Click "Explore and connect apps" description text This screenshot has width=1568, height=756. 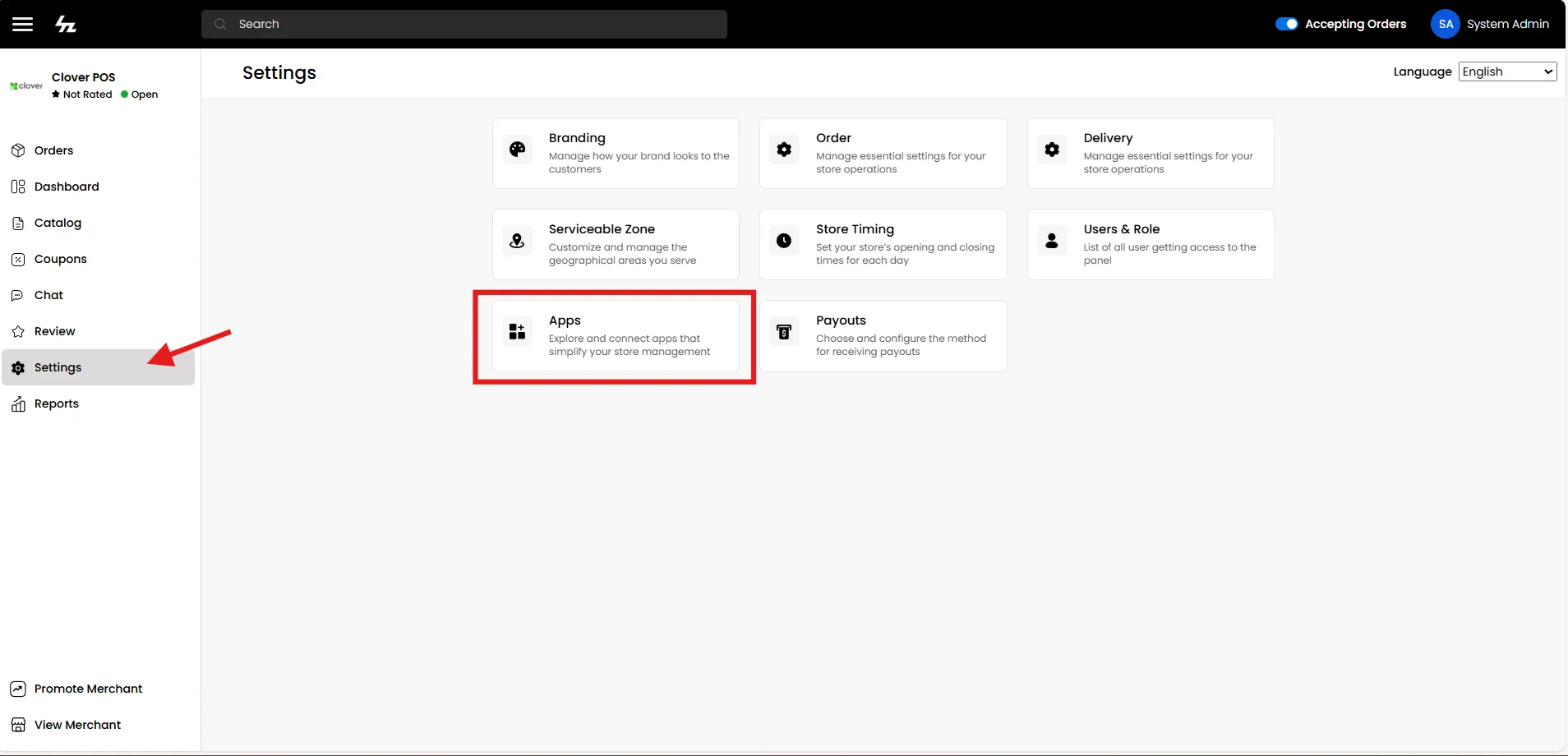630,345
